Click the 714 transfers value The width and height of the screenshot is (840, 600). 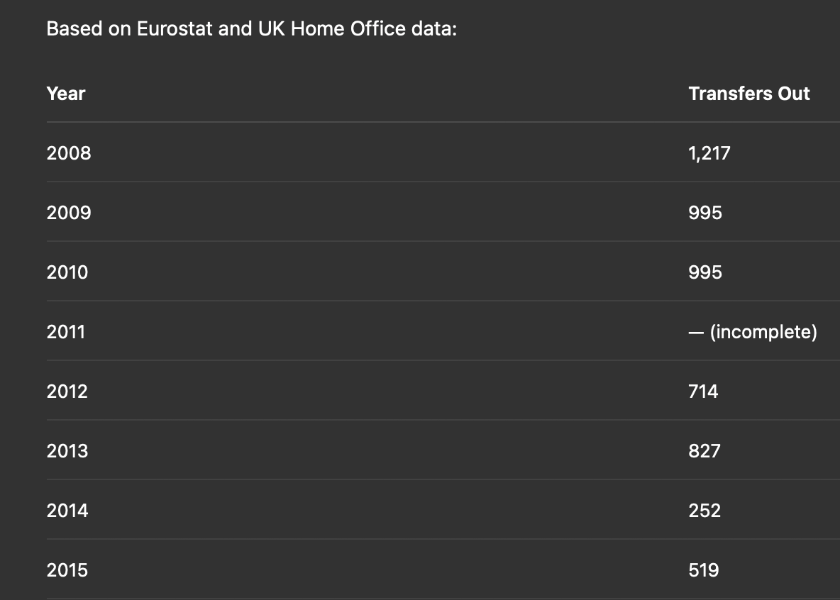(703, 391)
